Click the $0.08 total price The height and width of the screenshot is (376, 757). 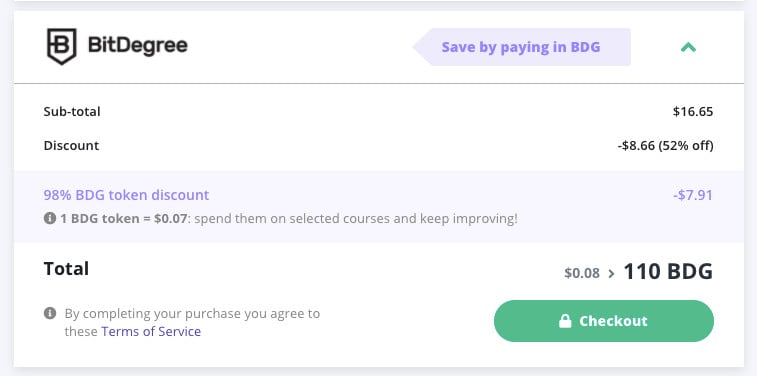tap(582, 273)
